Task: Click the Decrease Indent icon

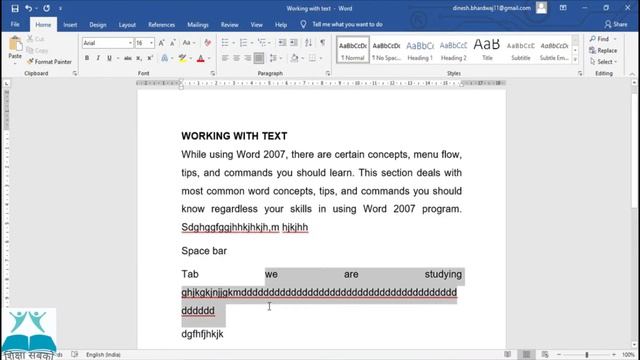Action: (282, 43)
